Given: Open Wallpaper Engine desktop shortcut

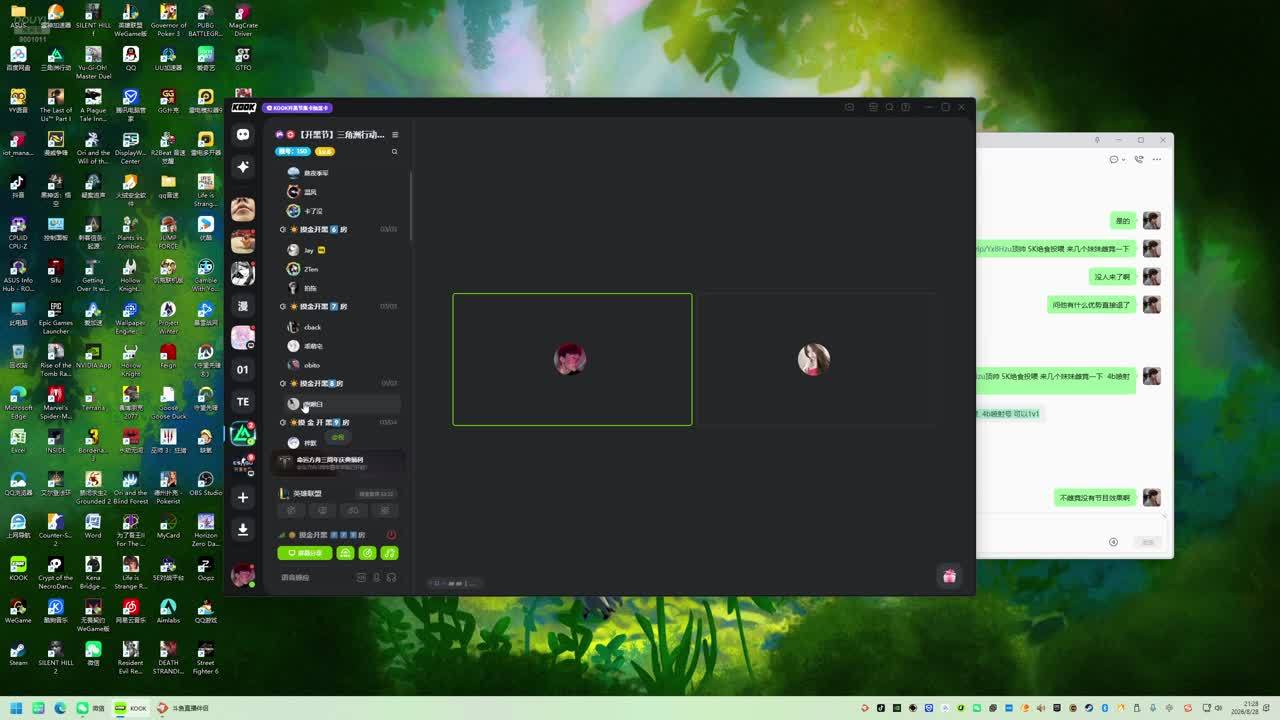Looking at the screenshot, I should pos(130,318).
